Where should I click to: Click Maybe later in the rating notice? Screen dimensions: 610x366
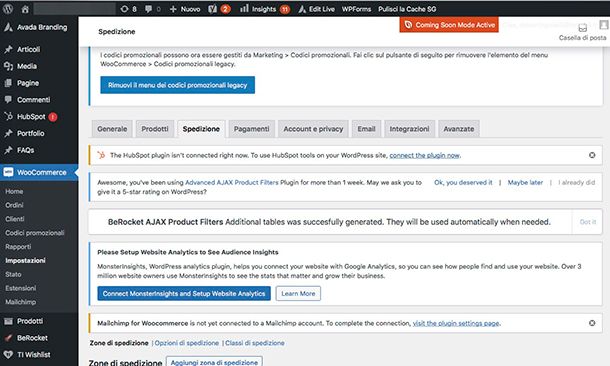point(525,182)
